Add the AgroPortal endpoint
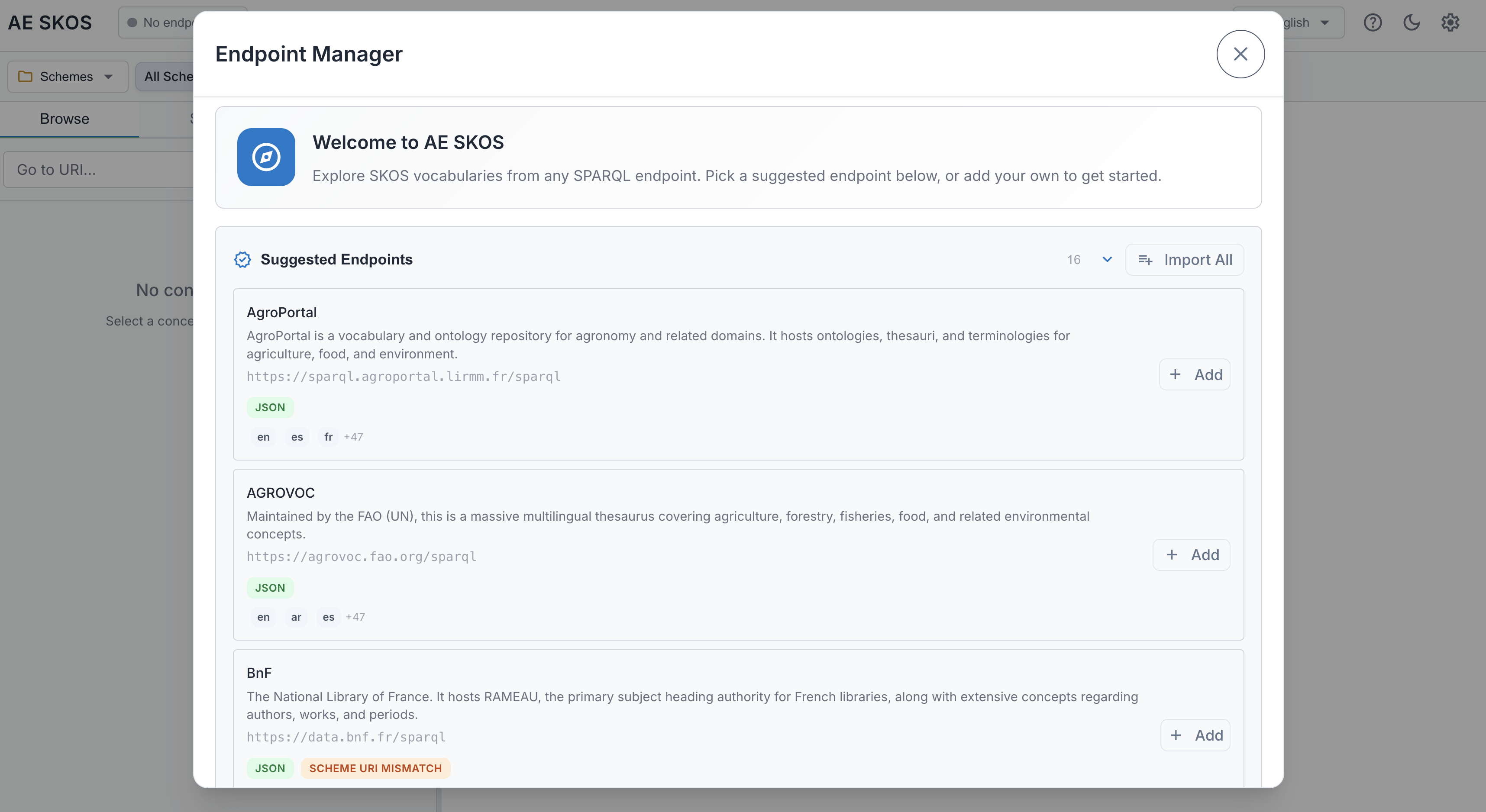This screenshot has width=1486, height=812. click(1195, 375)
